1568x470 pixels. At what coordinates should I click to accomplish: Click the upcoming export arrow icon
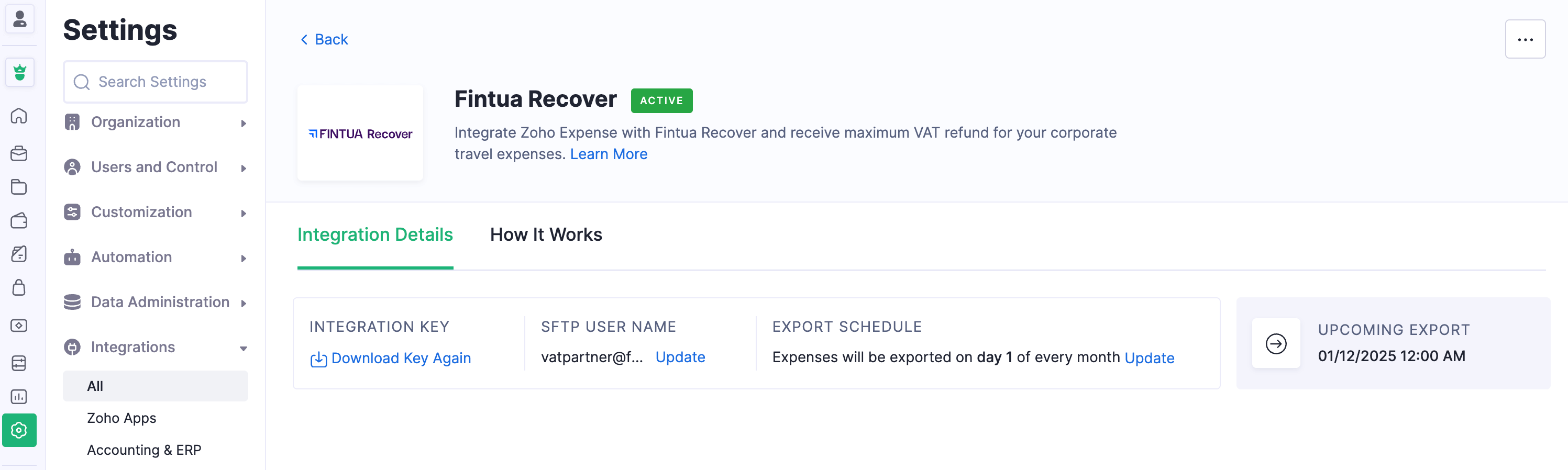click(x=1275, y=343)
